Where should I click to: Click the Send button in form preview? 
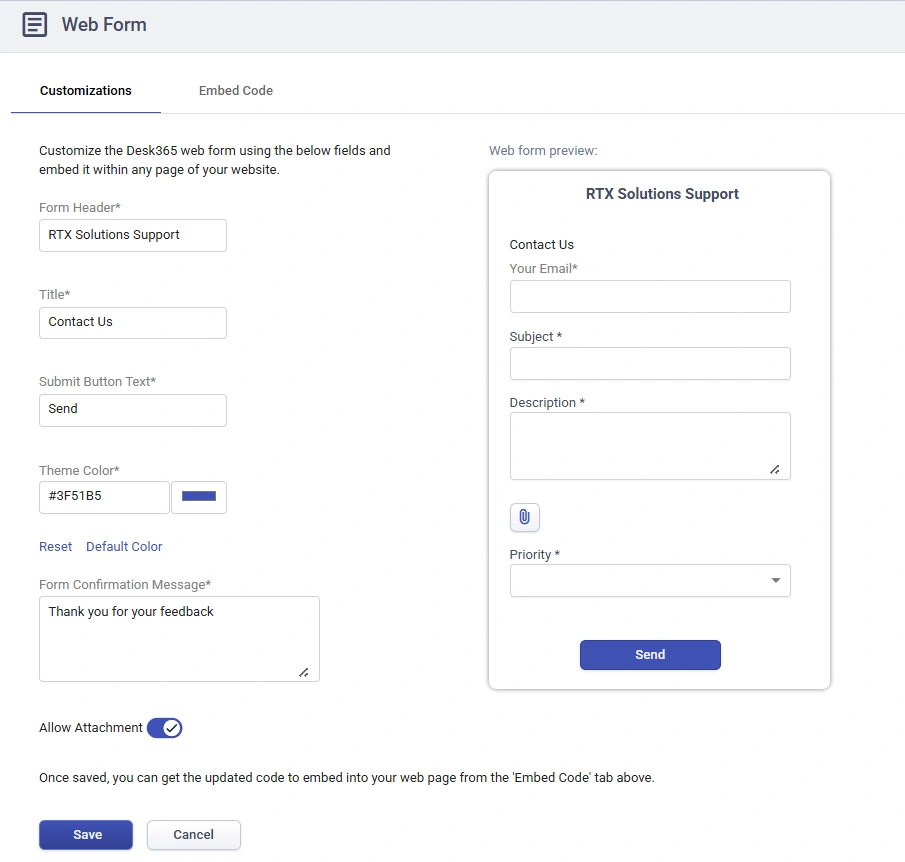pos(650,655)
